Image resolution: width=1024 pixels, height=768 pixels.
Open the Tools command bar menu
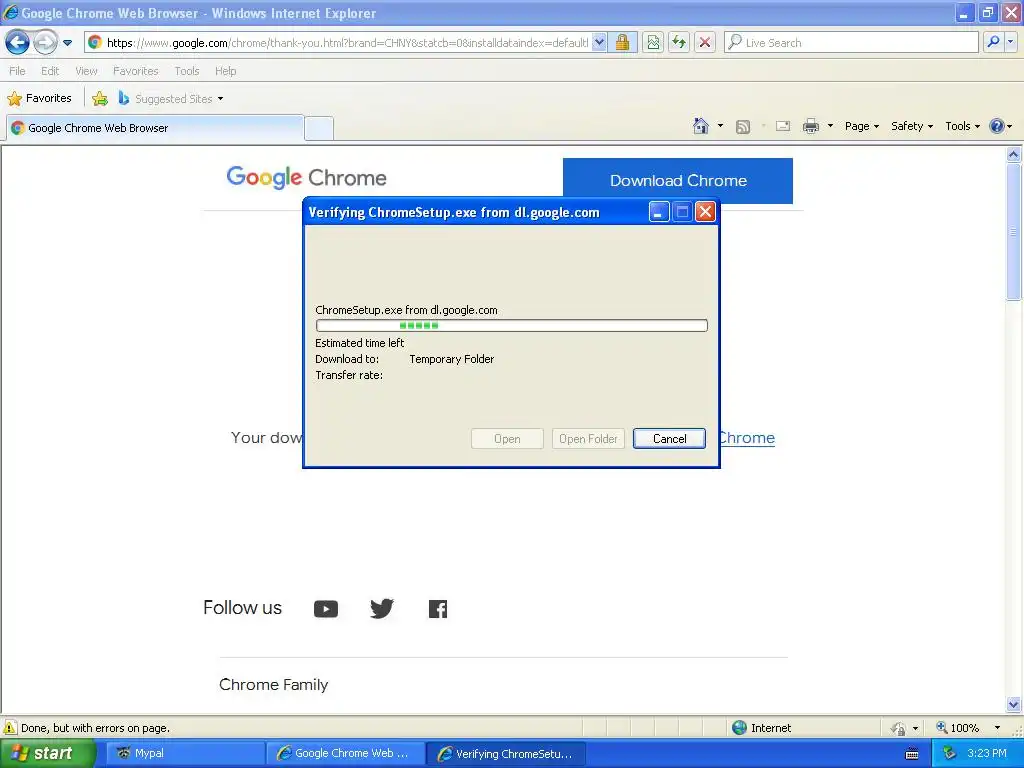point(963,126)
